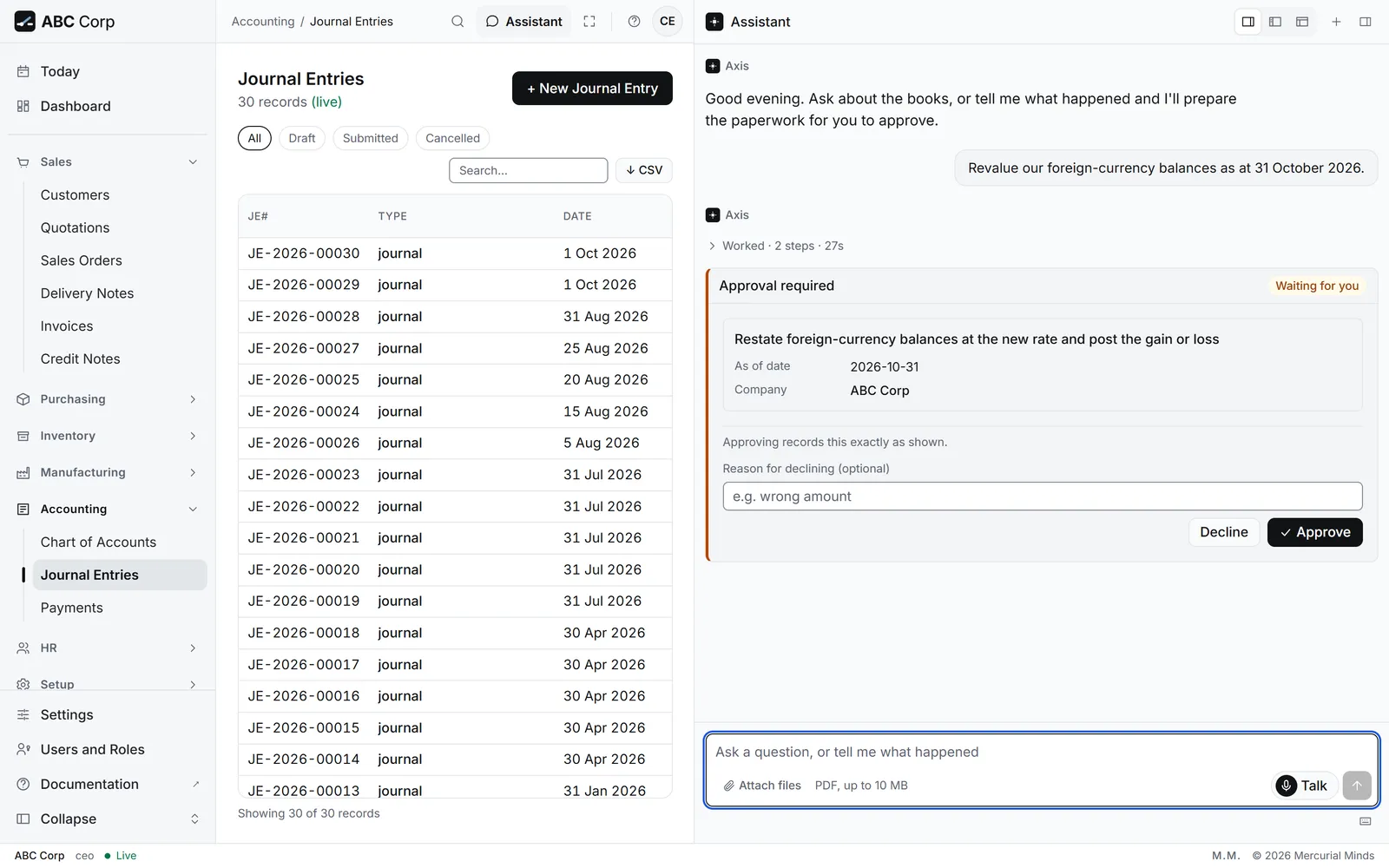Image resolution: width=1389 pixels, height=868 pixels.
Task: Collapse the Sales sidebar section
Action: 108,162
